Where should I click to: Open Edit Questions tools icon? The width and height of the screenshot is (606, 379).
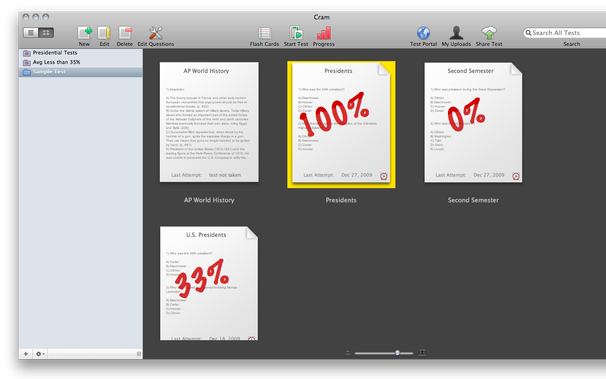coord(156,33)
